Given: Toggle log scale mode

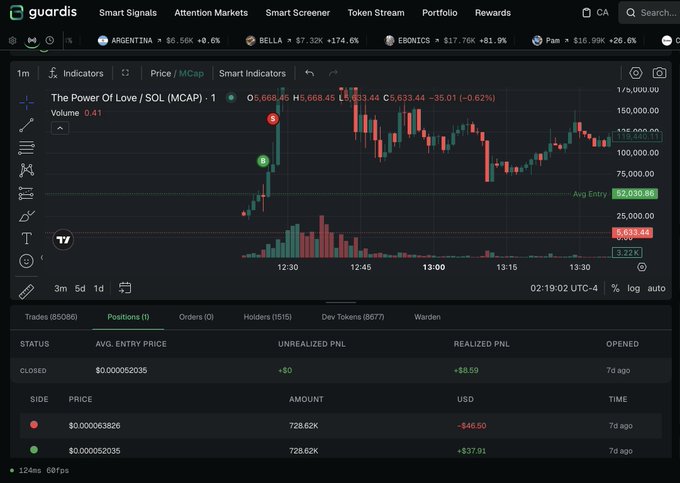Looking at the screenshot, I should click(x=633, y=288).
